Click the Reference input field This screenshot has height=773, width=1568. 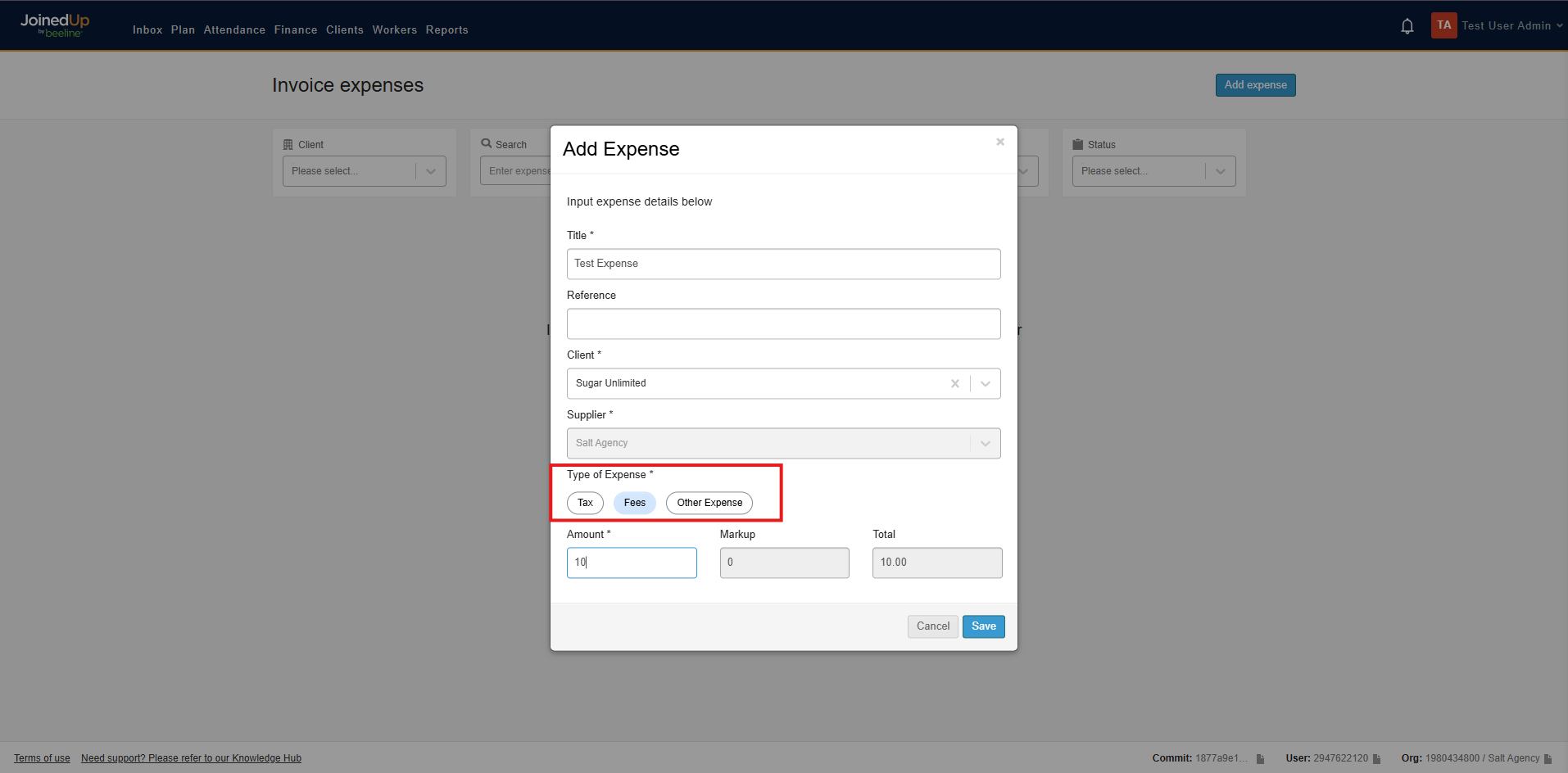[783, 323]
